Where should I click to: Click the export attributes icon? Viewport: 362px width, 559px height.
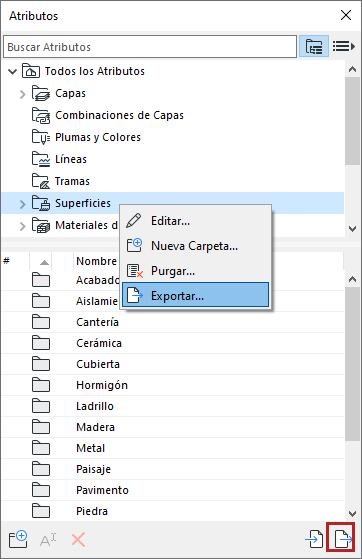point(342,539)
